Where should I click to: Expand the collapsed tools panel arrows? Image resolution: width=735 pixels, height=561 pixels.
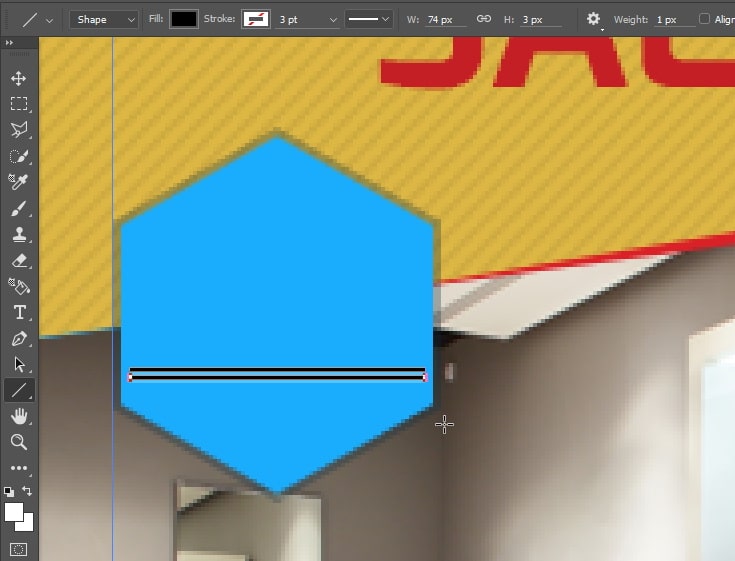[x=9, y=43]
